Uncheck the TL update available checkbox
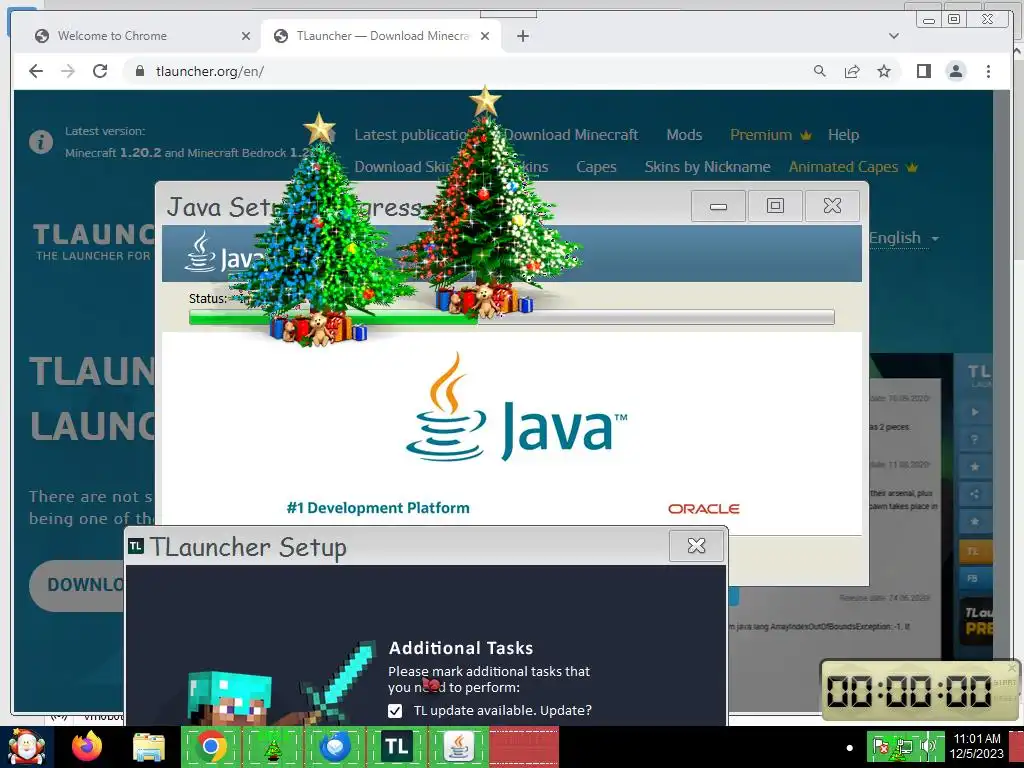This screenshot has height=768, width=1024. (394, 711)
